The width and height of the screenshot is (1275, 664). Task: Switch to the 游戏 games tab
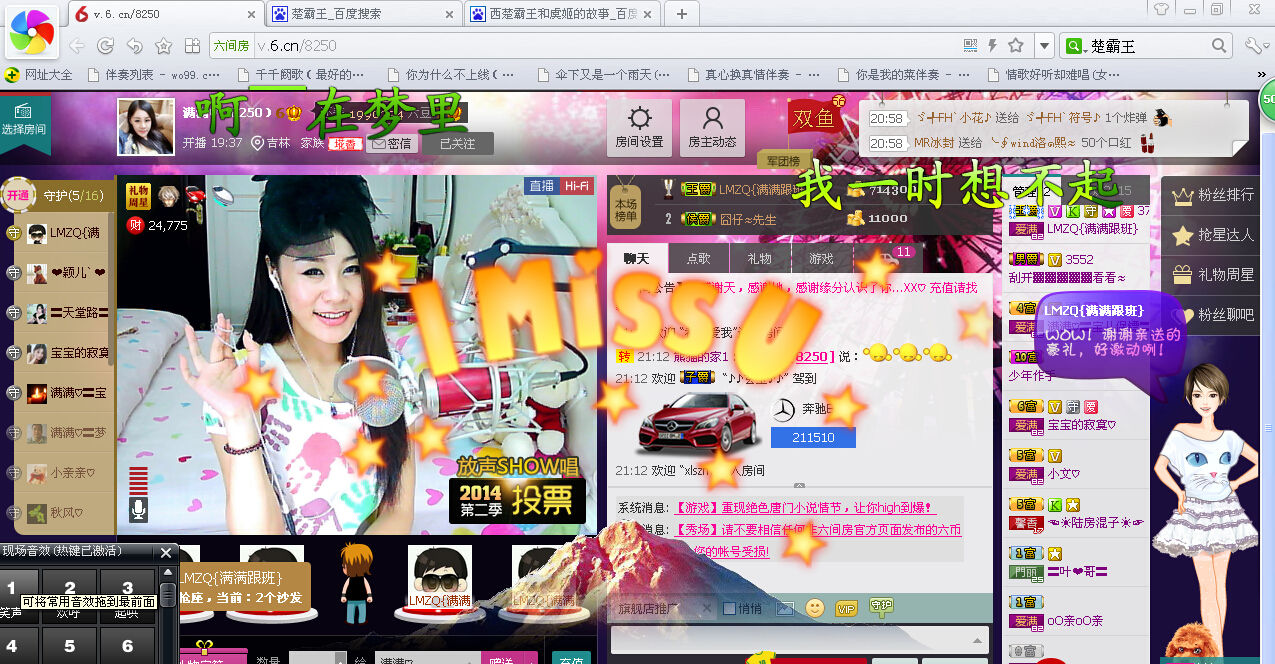820,258
